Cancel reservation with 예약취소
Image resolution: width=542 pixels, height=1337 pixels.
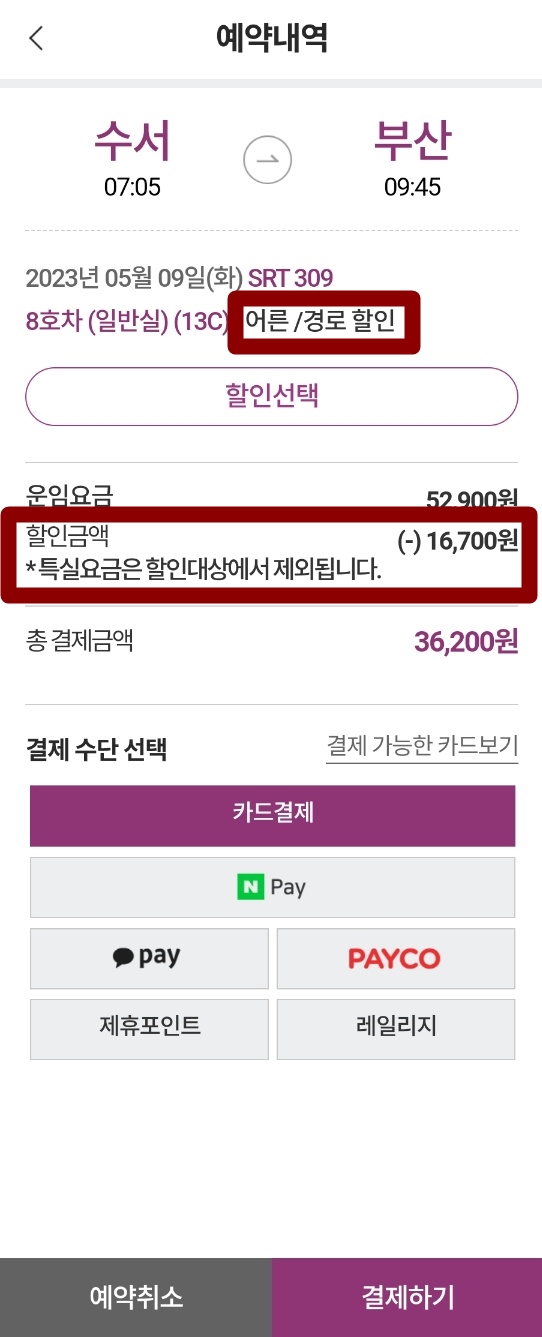tap(136, 1297)
